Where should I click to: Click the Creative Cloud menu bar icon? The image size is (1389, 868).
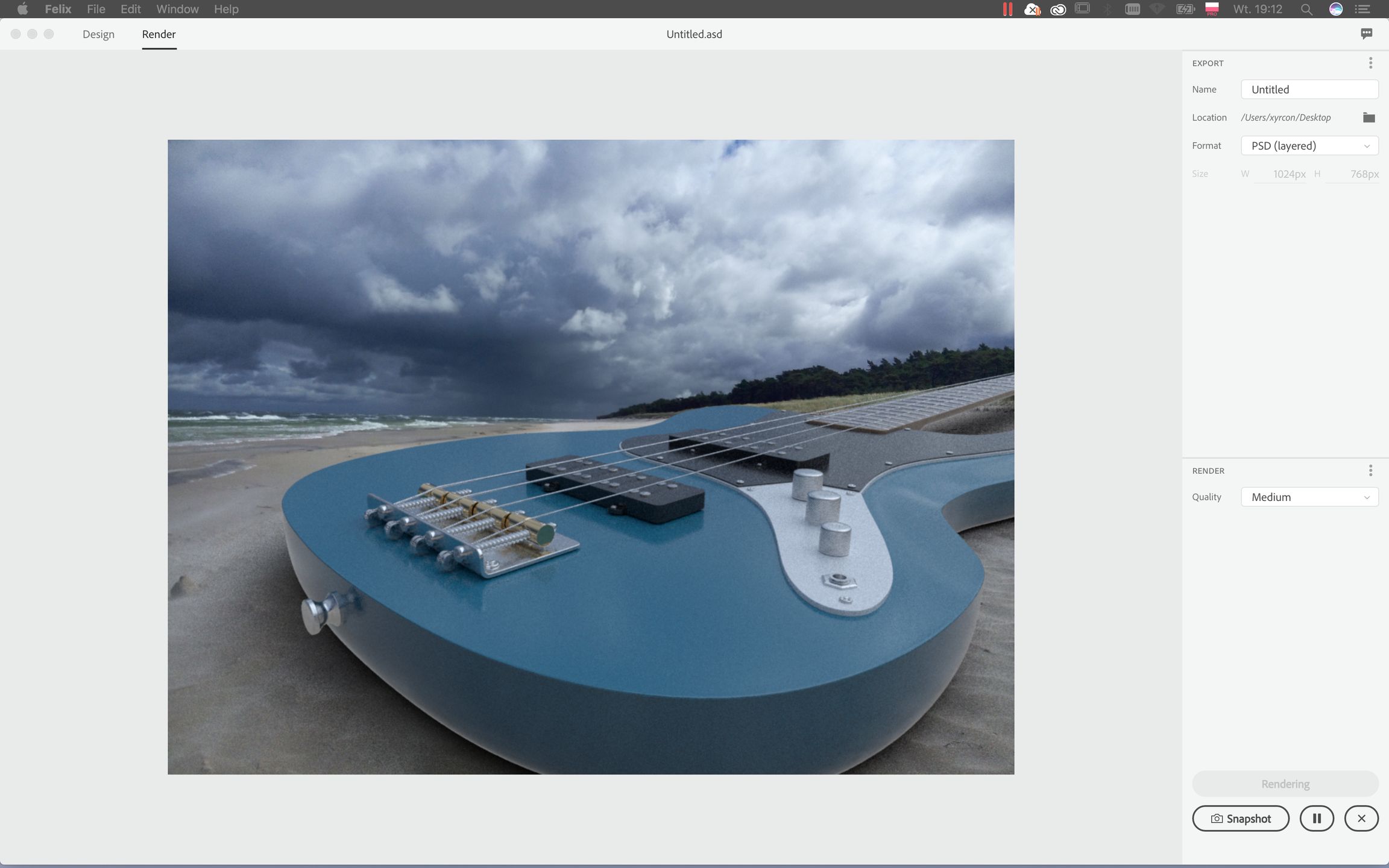click(x=1058, y=9)
